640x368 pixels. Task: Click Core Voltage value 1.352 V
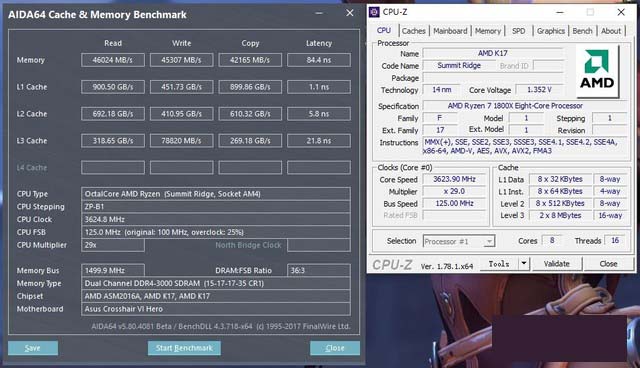coord(539,90)
